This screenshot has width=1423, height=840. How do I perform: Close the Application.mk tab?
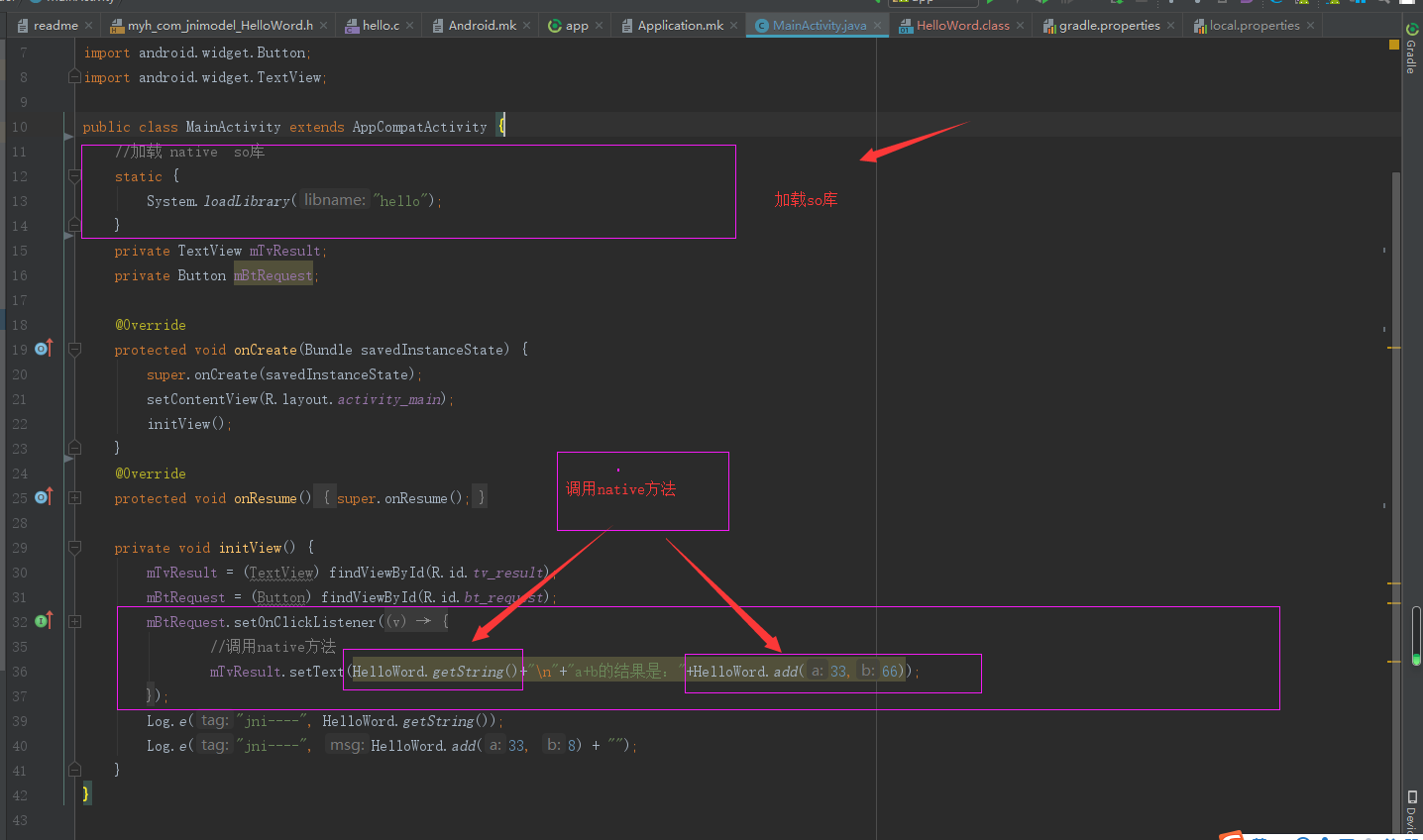[x=733, y=26]
